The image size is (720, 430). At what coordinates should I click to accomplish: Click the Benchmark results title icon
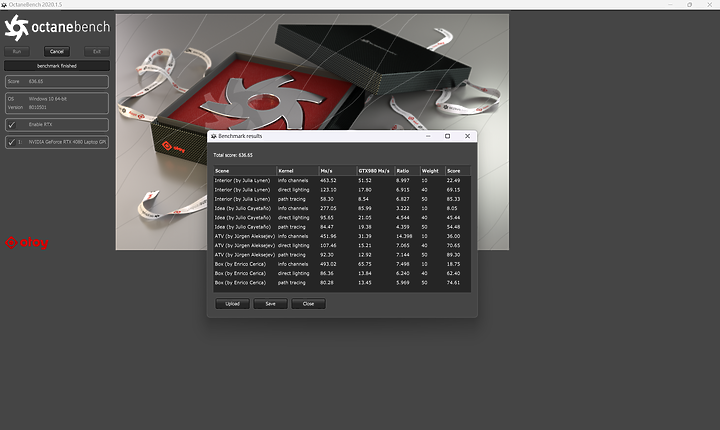point(214,136)
